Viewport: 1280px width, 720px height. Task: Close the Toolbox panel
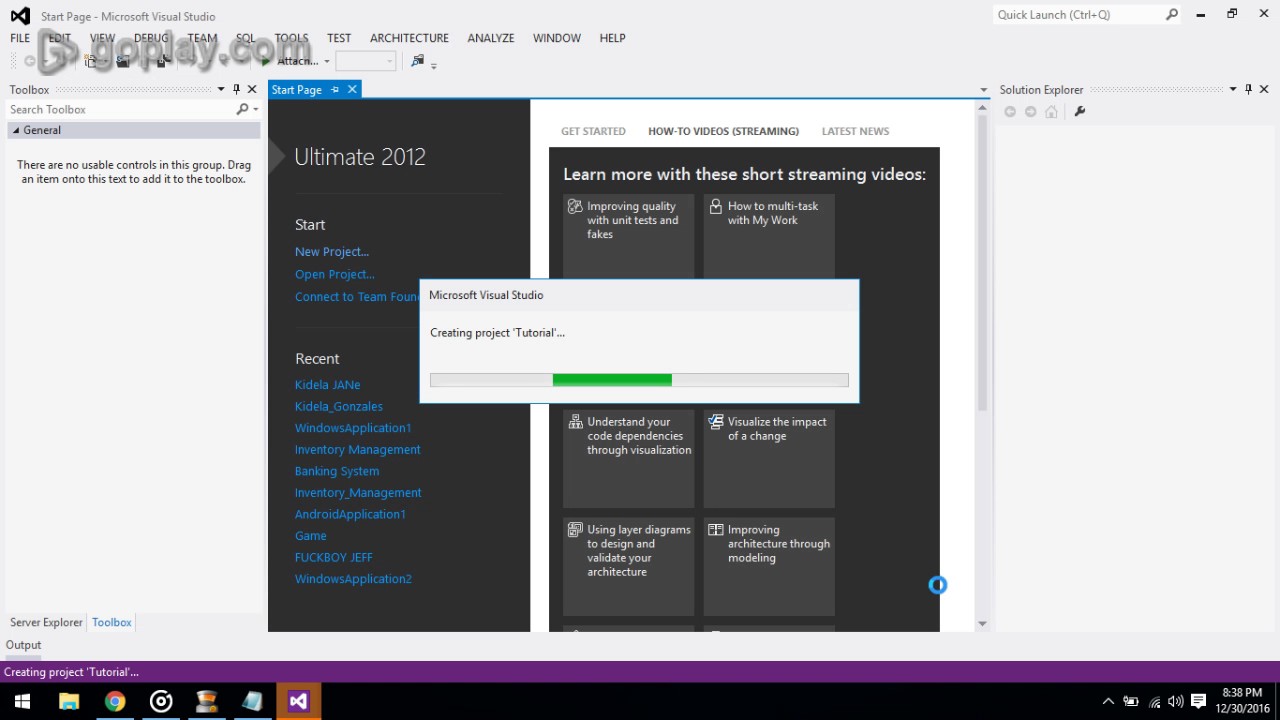click(x=252, y=89)
